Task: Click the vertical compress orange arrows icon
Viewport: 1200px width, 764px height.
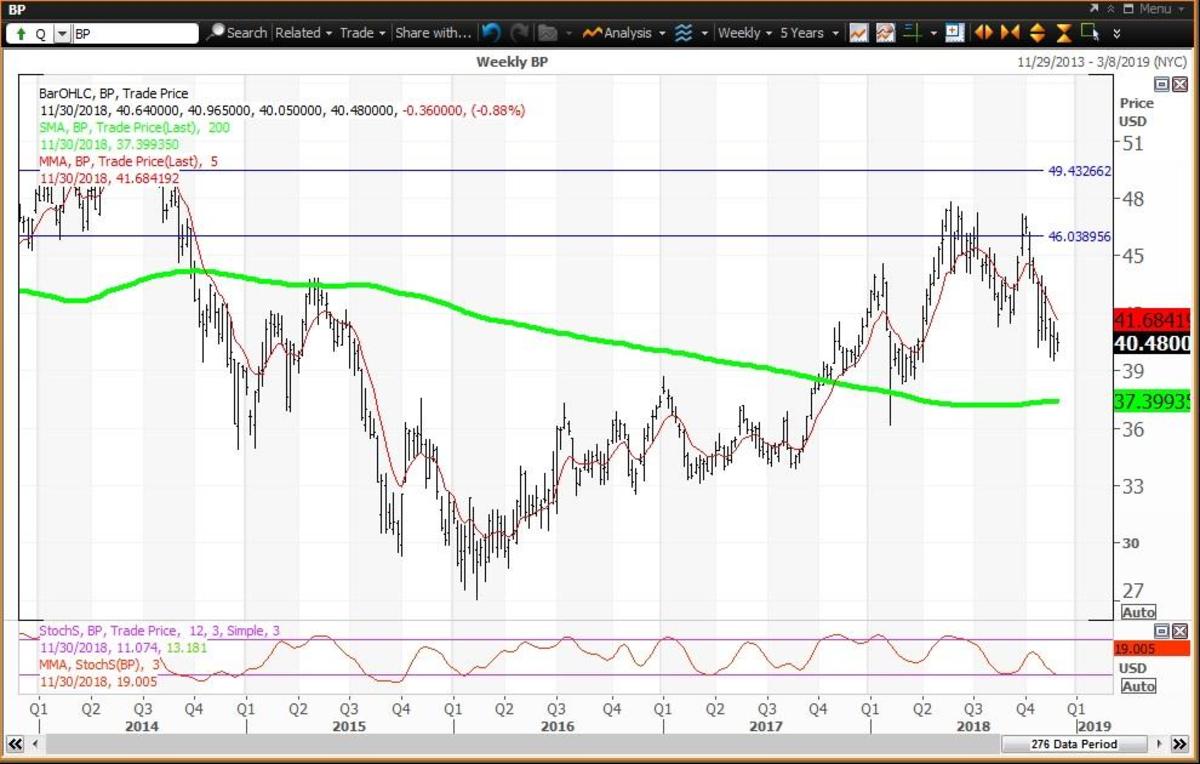Action: (x=1064, y=33)
